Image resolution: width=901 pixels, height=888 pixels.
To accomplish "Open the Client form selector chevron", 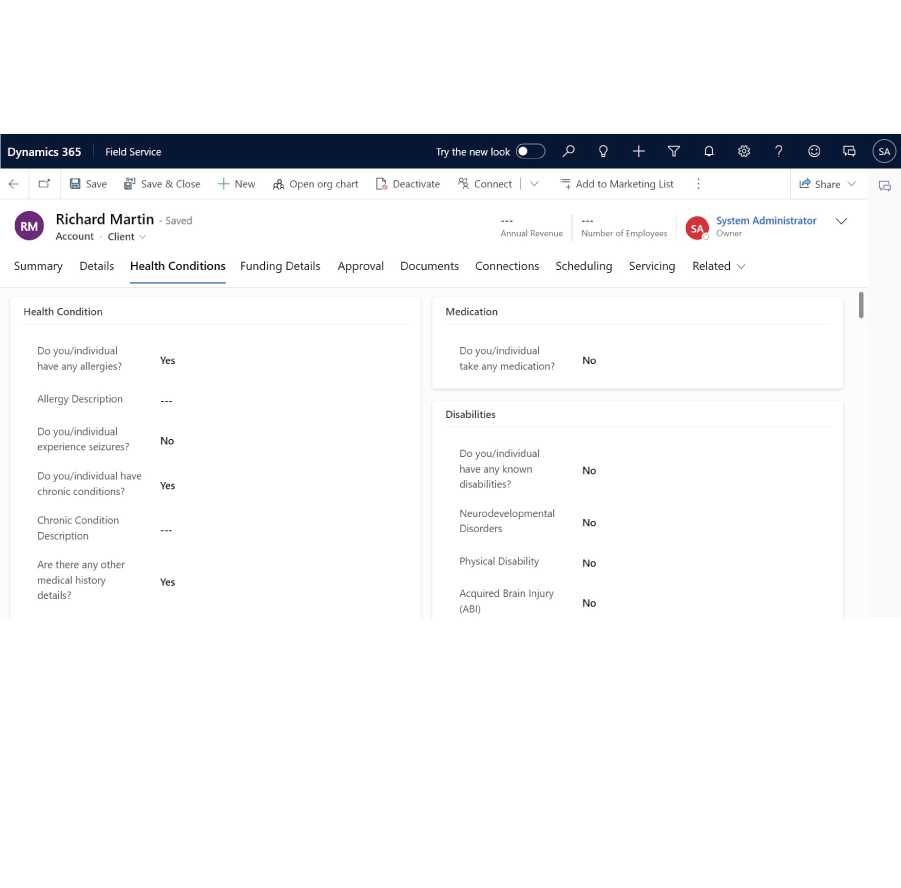I will pyautogui.click(x=143, y=237).
